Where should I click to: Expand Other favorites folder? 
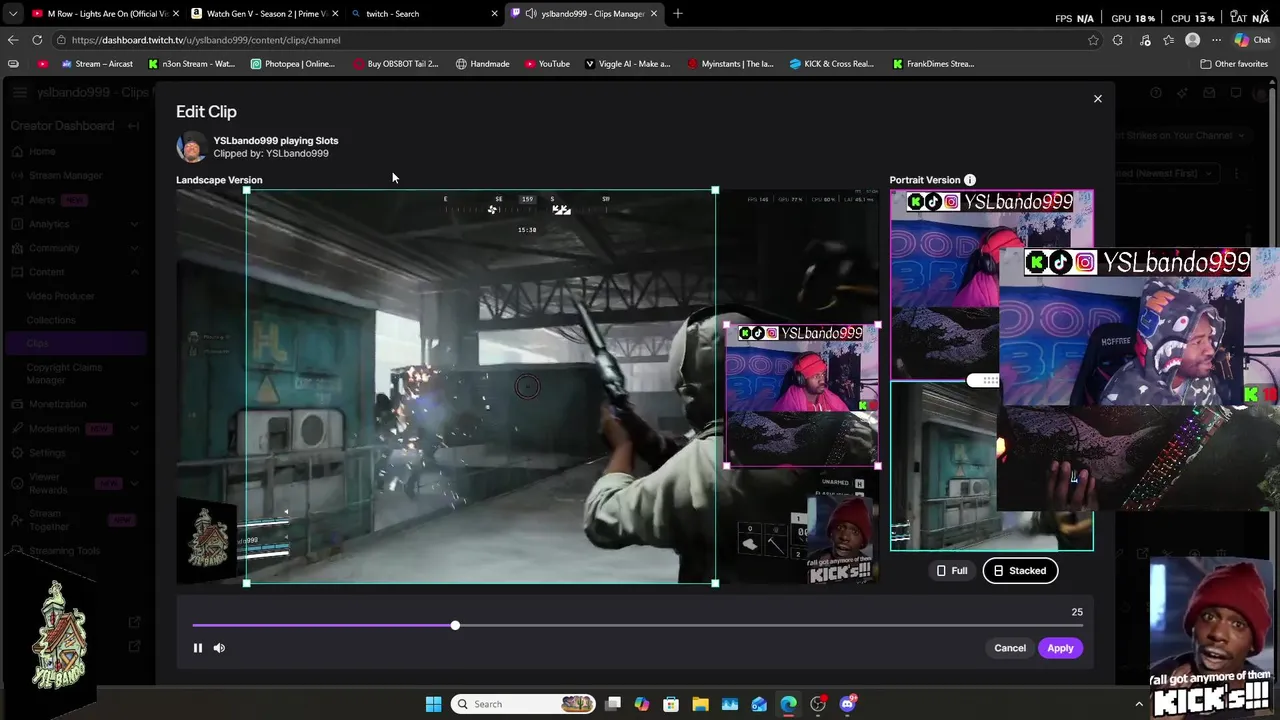[1234, 64]
